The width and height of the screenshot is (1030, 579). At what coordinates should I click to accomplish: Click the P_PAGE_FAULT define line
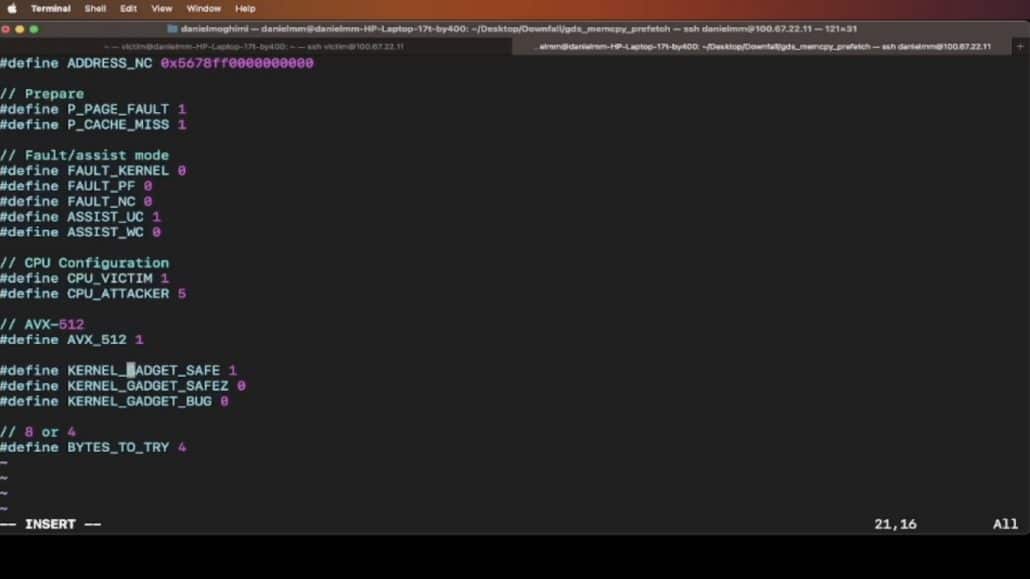coord(93,109)
